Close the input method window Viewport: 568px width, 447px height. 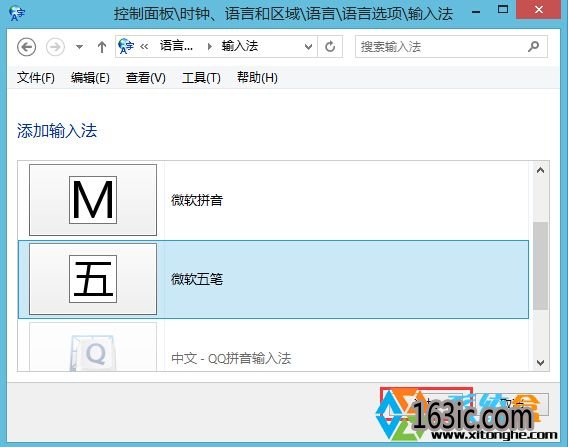click(x=539, y=10)
